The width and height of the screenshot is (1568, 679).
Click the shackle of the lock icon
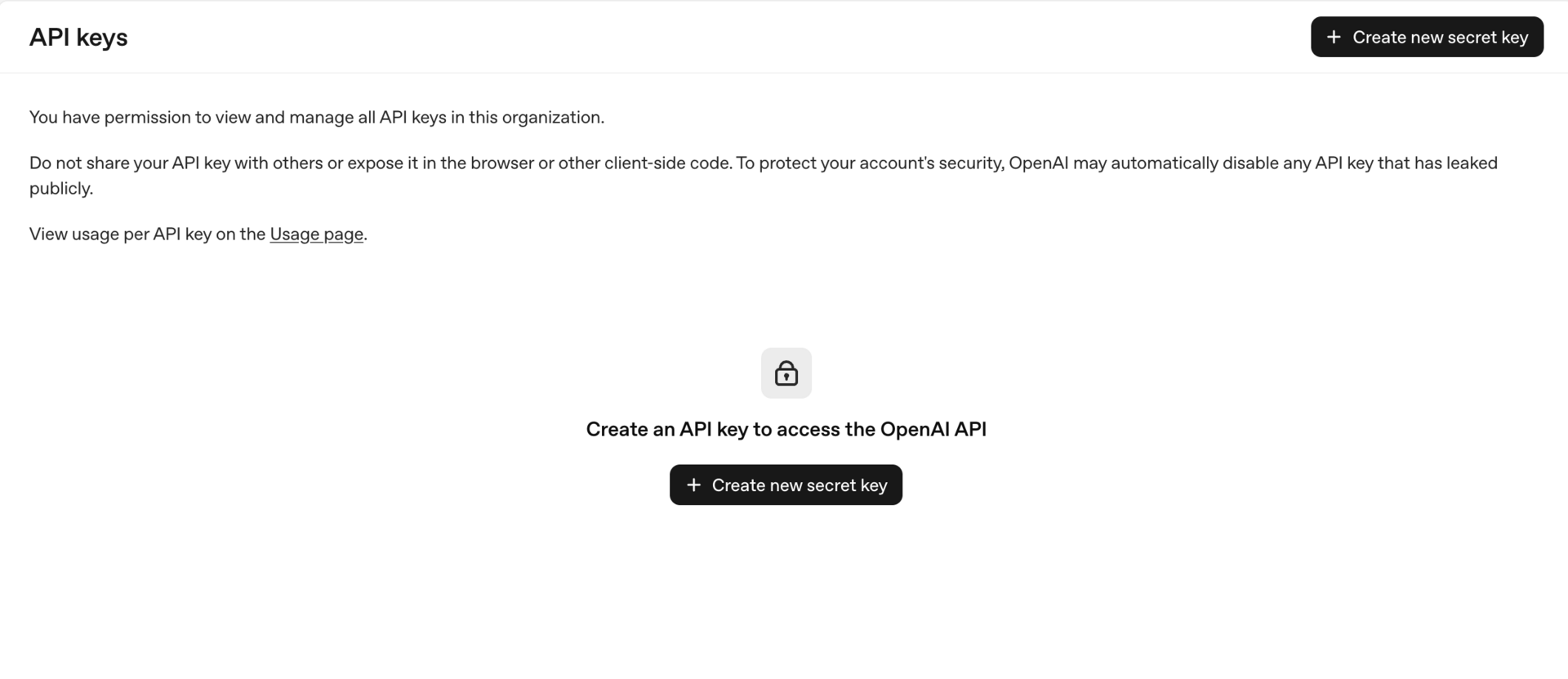coord(786,366)
